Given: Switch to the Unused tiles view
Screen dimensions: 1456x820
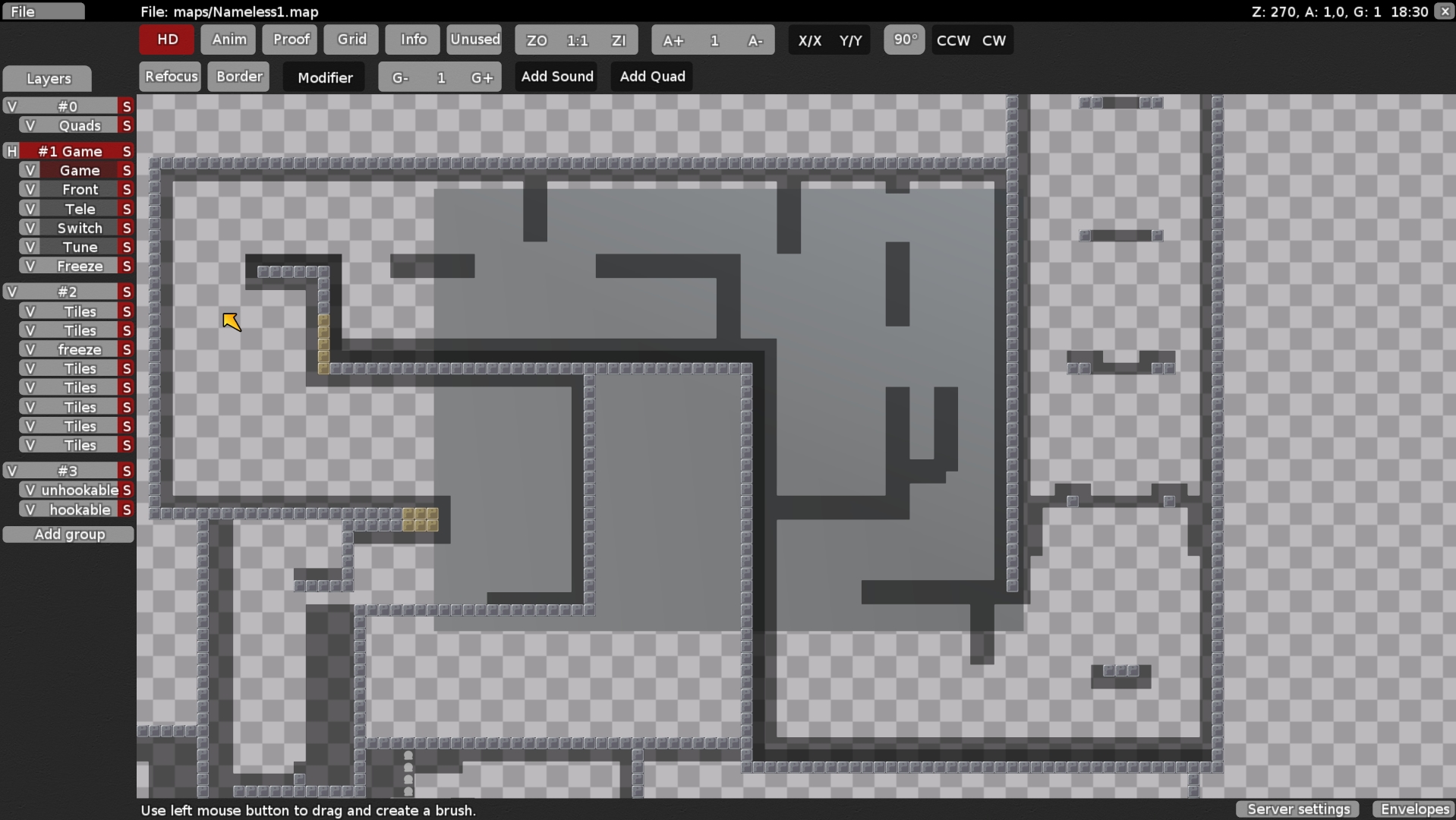Looking at the screenshot, I should (474, 39).
